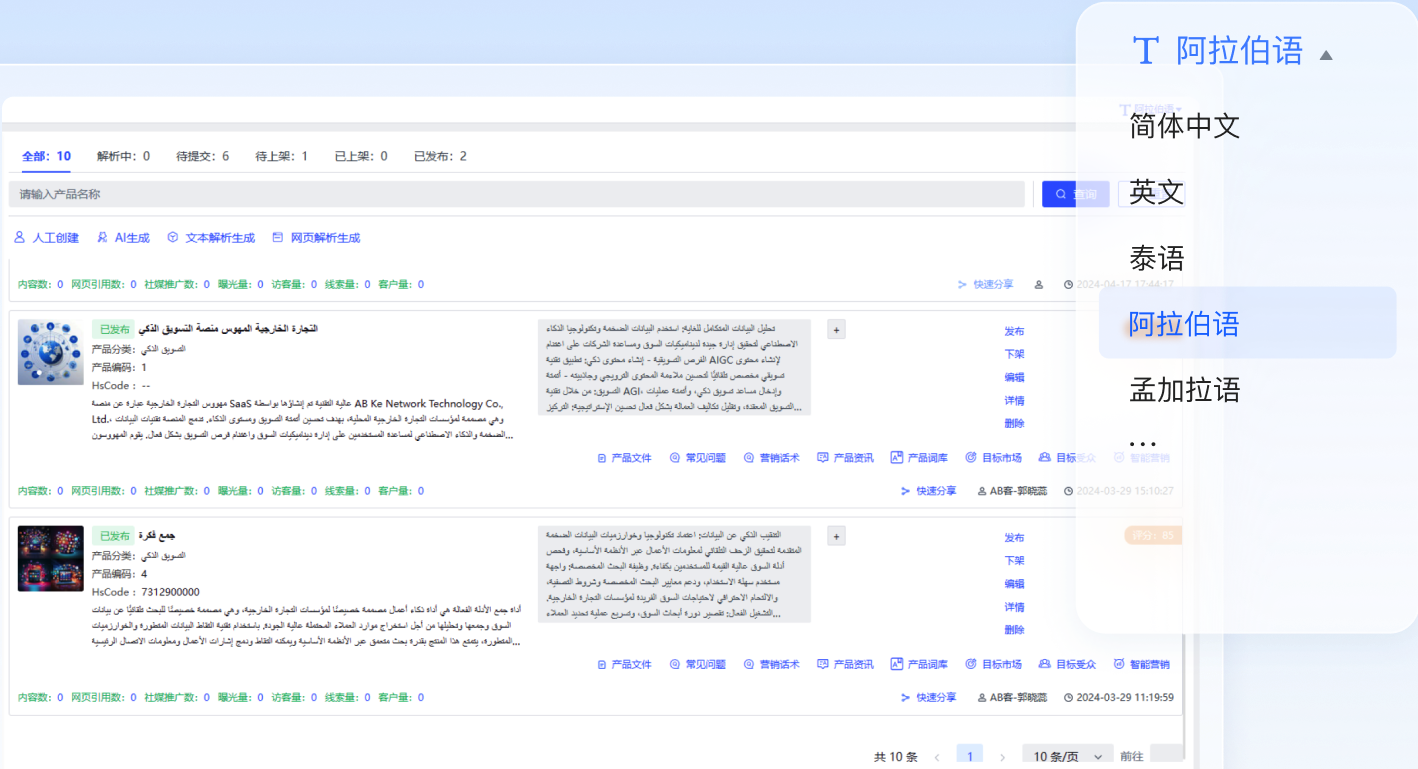The width and height of the screenshot is (1418, 769).
Task: Choose 孟加拉语 from the language list
Action: coord(1184,390)
